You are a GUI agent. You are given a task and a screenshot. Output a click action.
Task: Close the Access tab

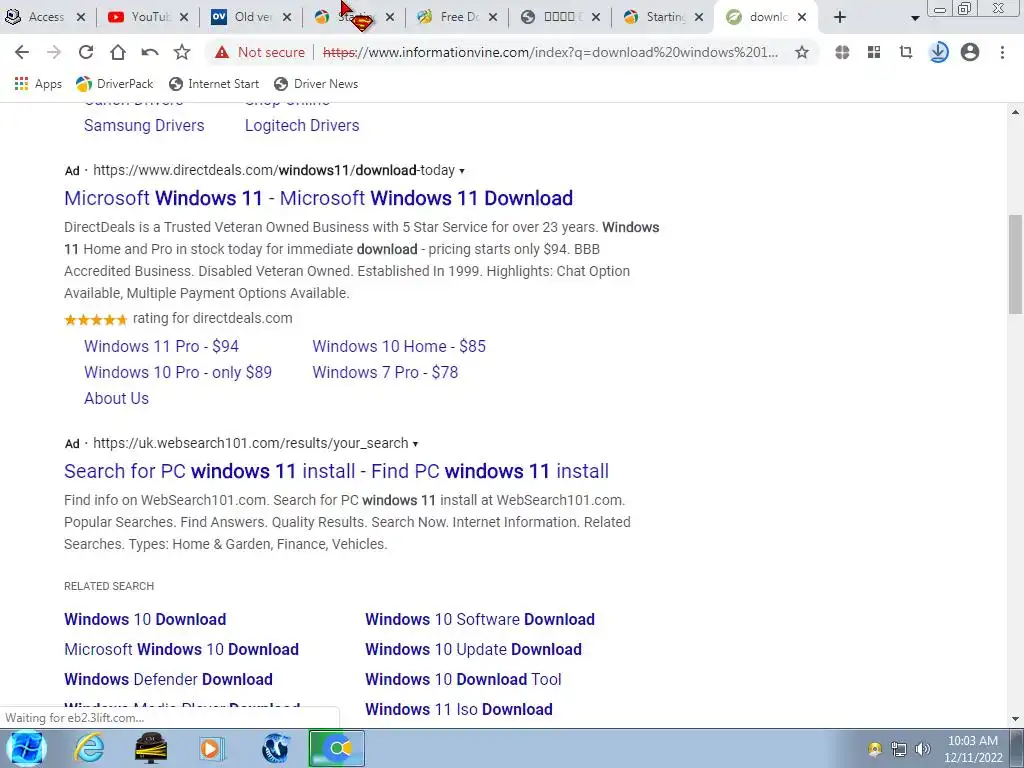pos(81,18)
